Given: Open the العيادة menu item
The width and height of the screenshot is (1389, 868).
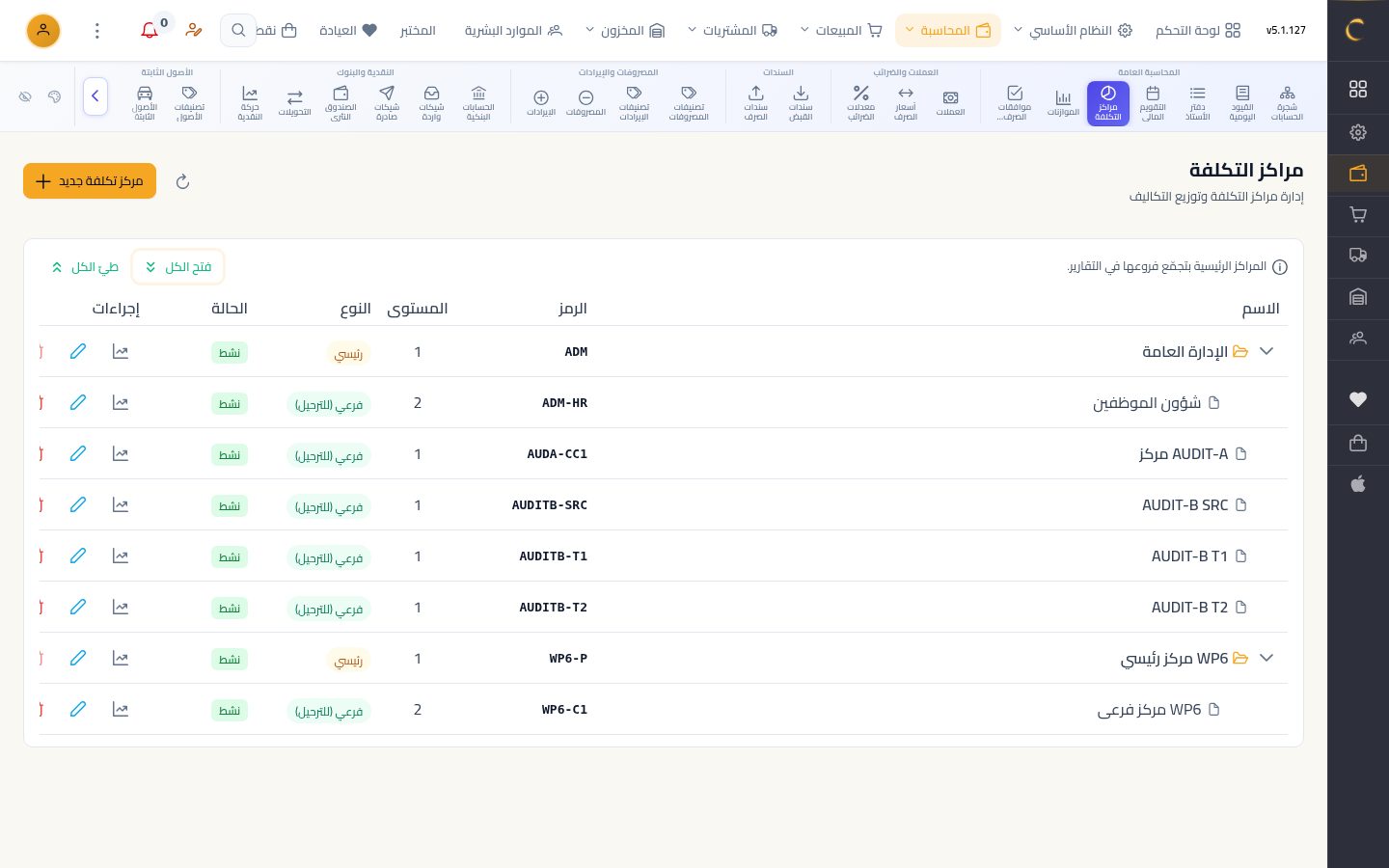Looking at the screenshot, I should click(x=348, y=31).
